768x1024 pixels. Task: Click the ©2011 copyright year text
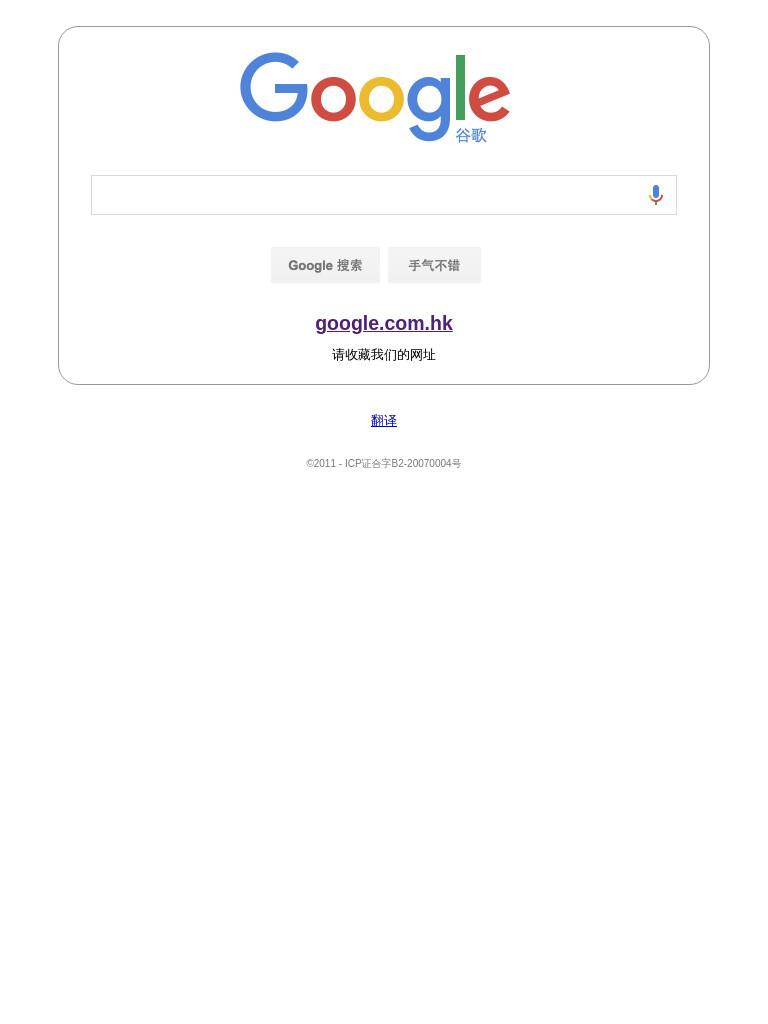coord(321,464)
